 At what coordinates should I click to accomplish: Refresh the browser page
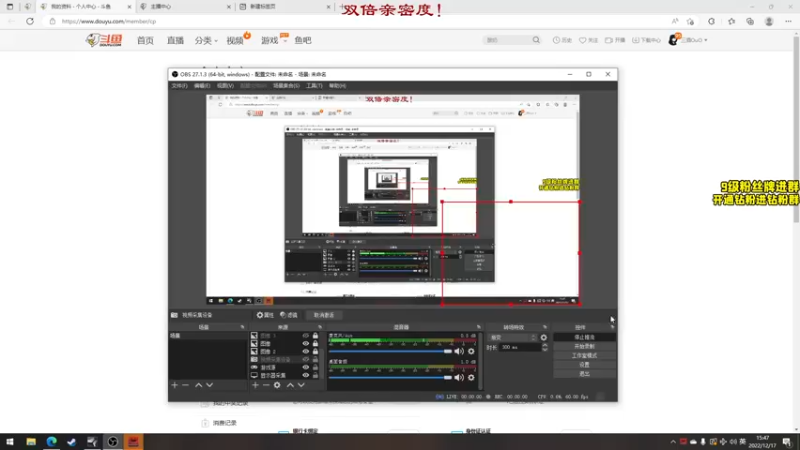(30, 21)
